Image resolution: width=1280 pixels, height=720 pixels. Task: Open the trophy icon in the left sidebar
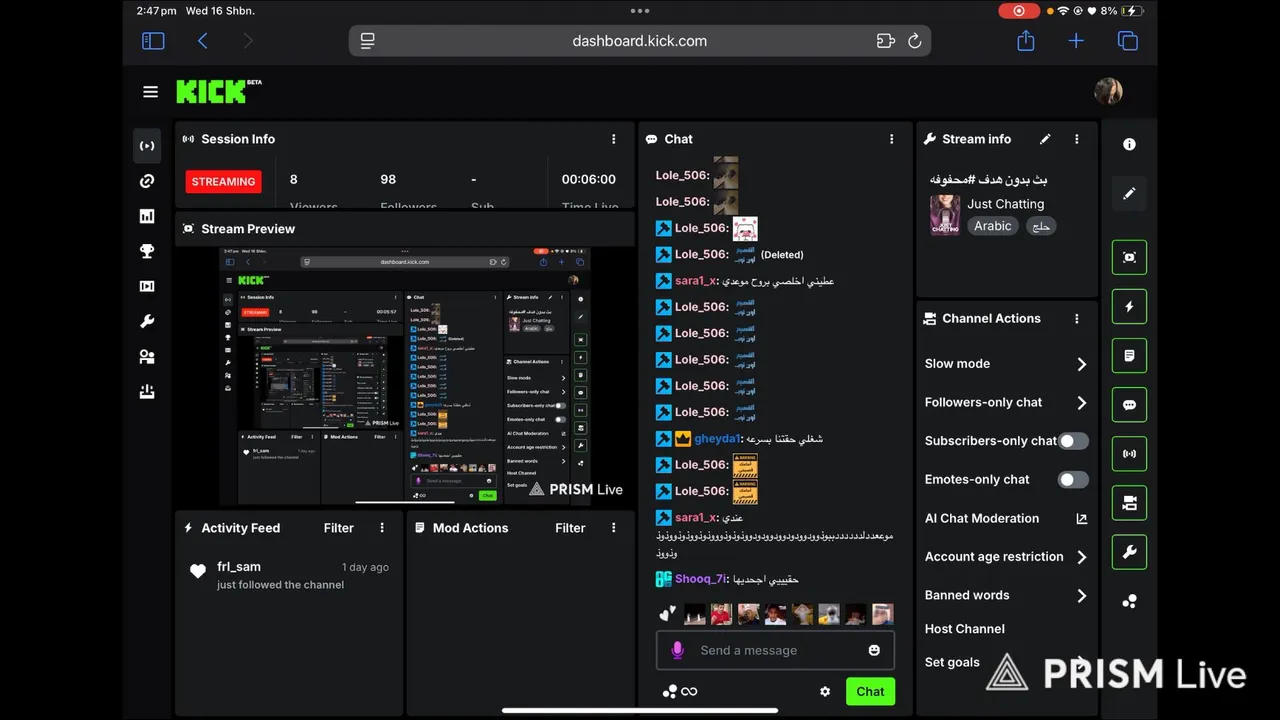coord(147,251)
